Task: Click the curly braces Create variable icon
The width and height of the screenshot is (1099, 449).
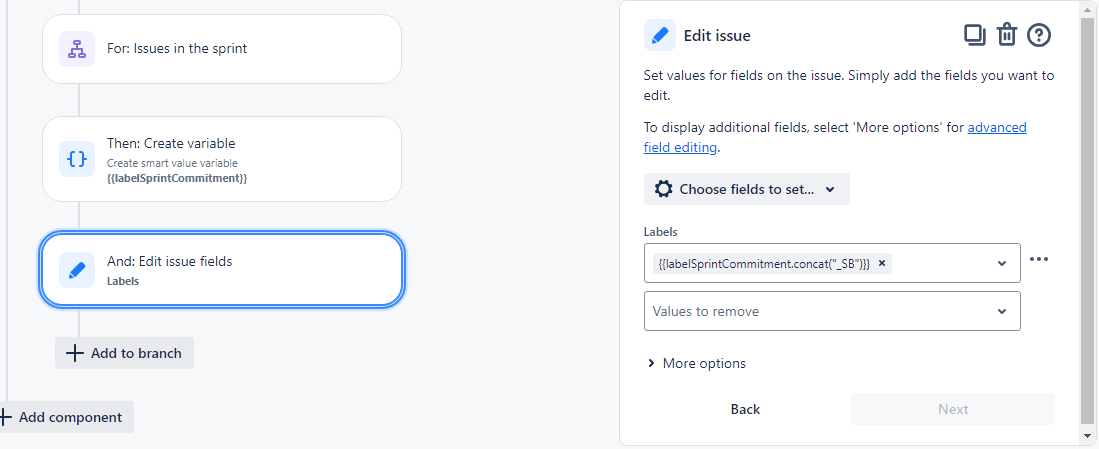Action: pyautogui.click(x=77, y=159)
